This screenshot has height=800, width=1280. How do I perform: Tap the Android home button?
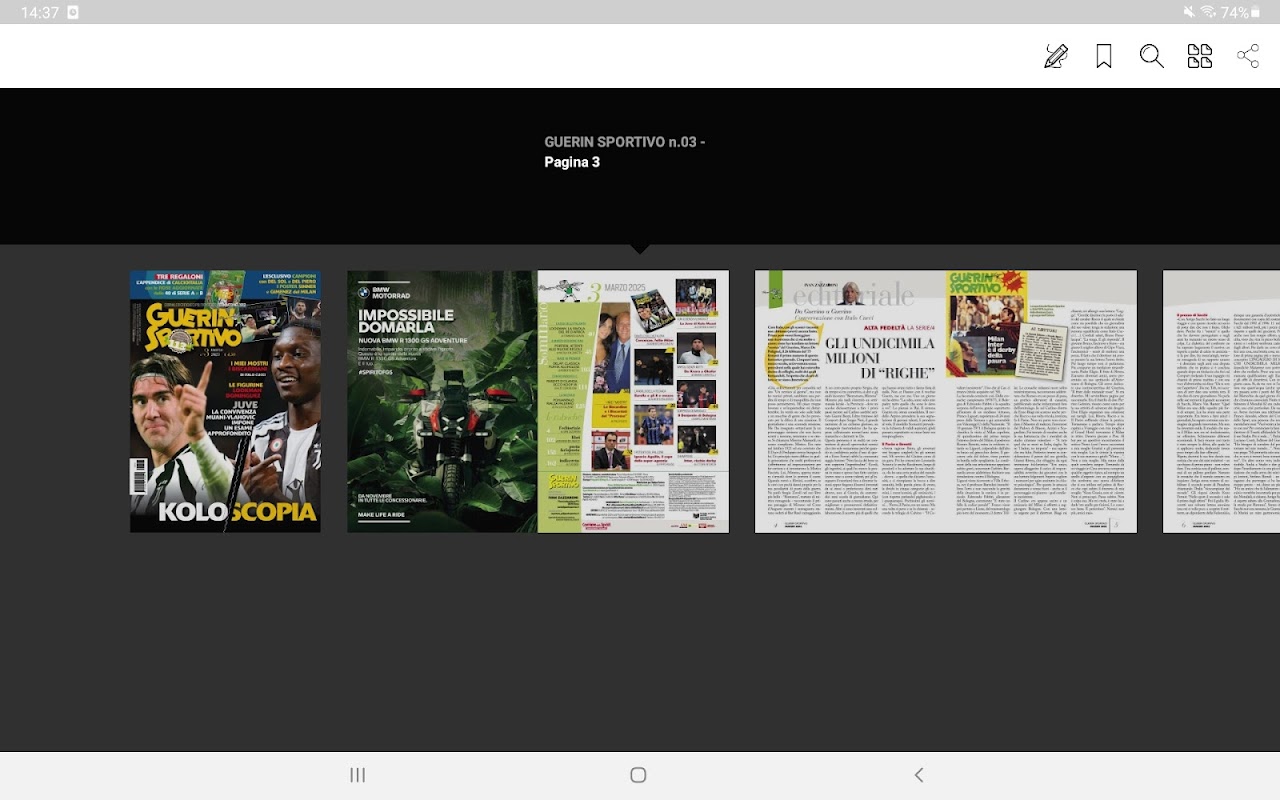coord(638,775)
